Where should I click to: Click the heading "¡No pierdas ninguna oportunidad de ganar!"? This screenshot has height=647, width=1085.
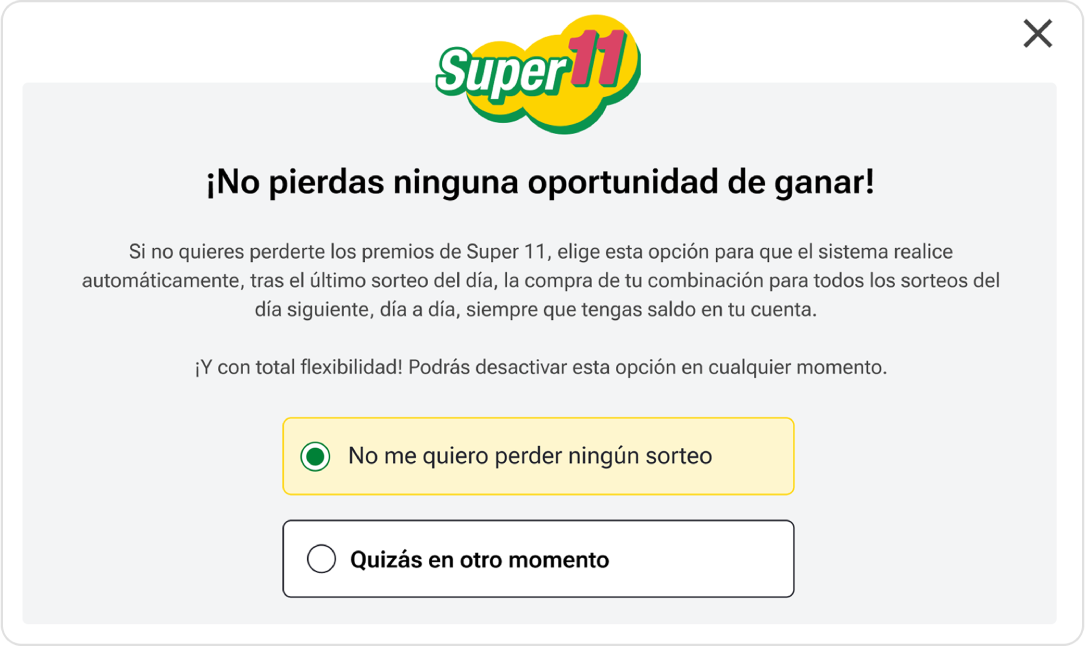pos(540,184)
